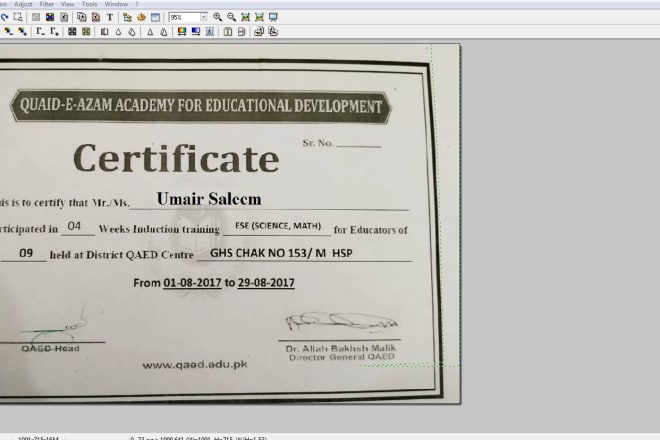Viewport: 660px width, 440px height.
Task: Open the Window menu
Action: pyautogui.click(x=116, y=4)
